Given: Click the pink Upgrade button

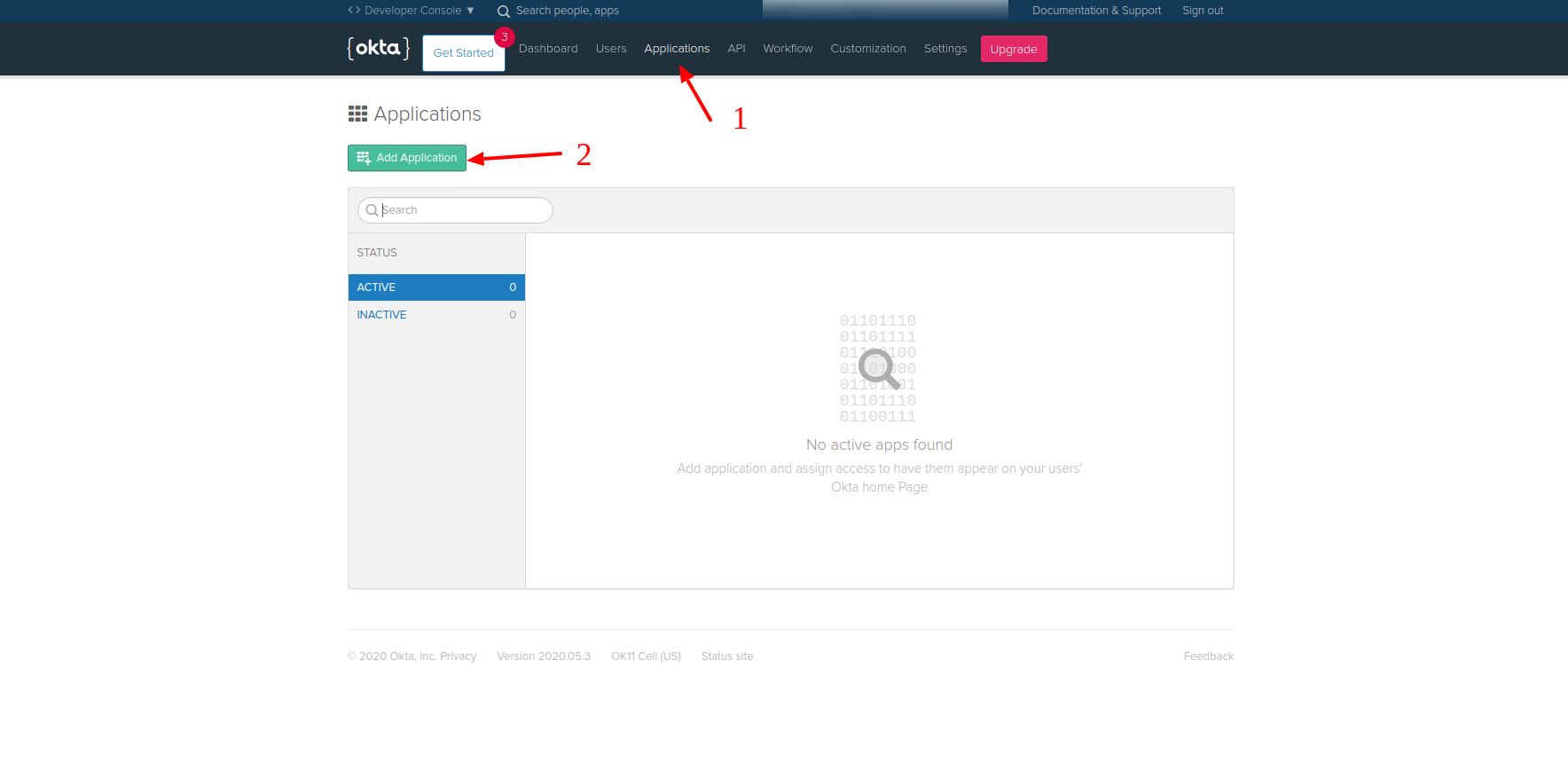Looking at the screenshot, I should (x=1013, y=49).
